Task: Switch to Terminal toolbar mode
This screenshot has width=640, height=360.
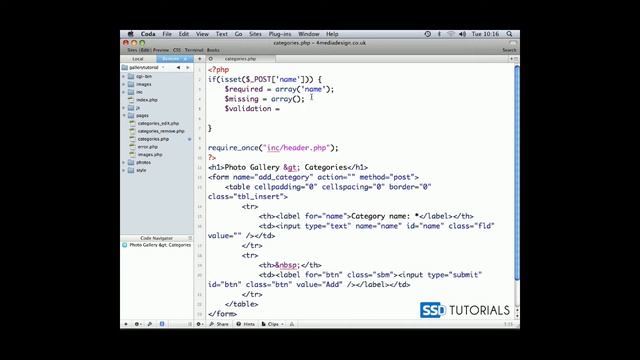Action: pos(194,50)
